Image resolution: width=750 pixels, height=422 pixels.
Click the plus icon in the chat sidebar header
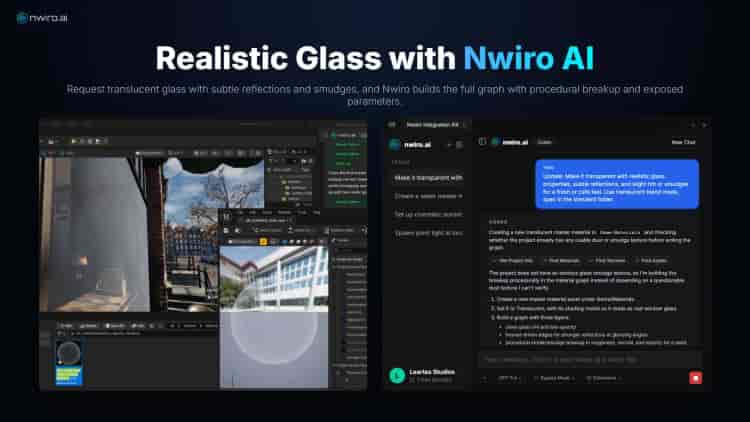tap(447, 145)
